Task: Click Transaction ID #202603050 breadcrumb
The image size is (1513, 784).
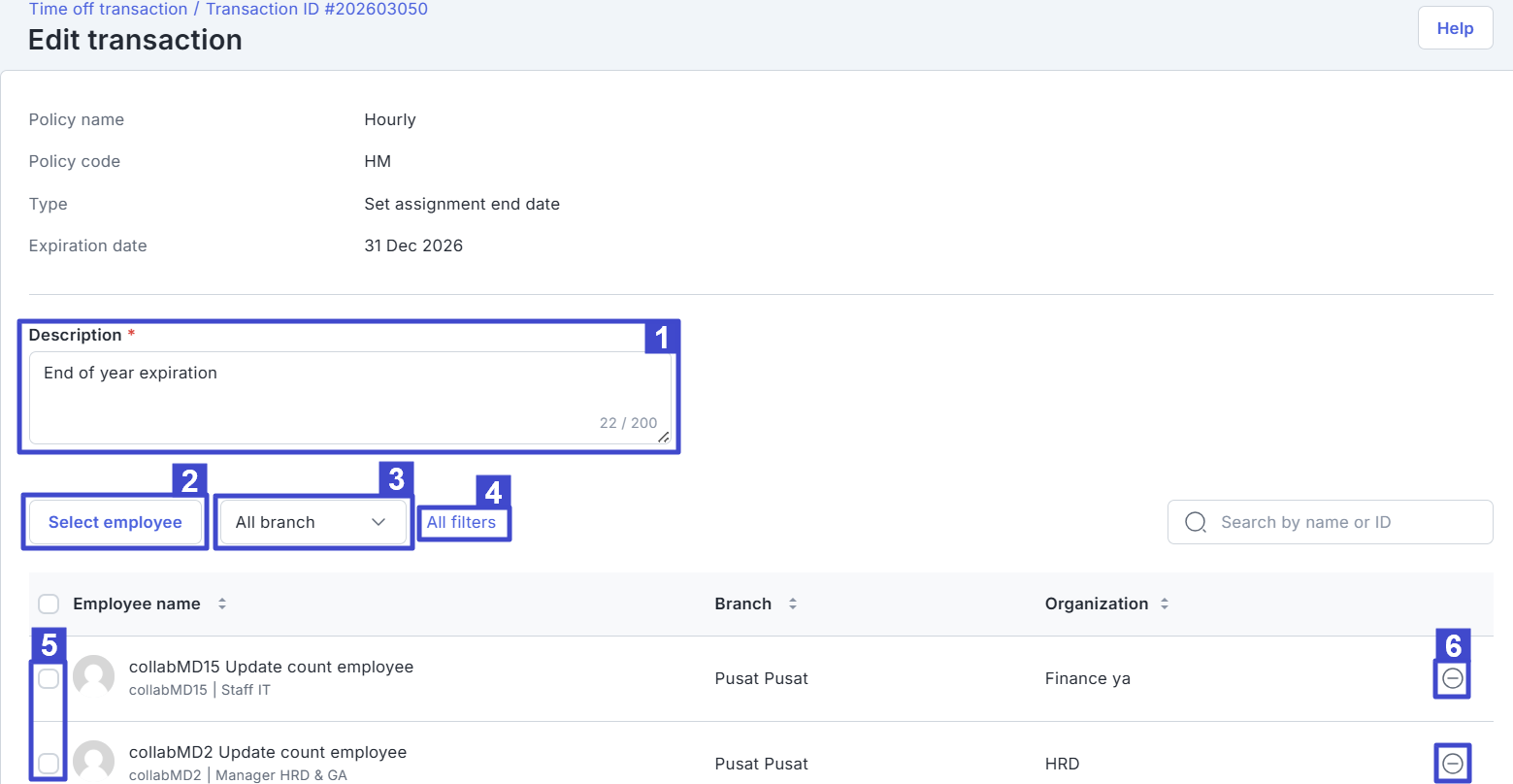Action: pos(316,9)
